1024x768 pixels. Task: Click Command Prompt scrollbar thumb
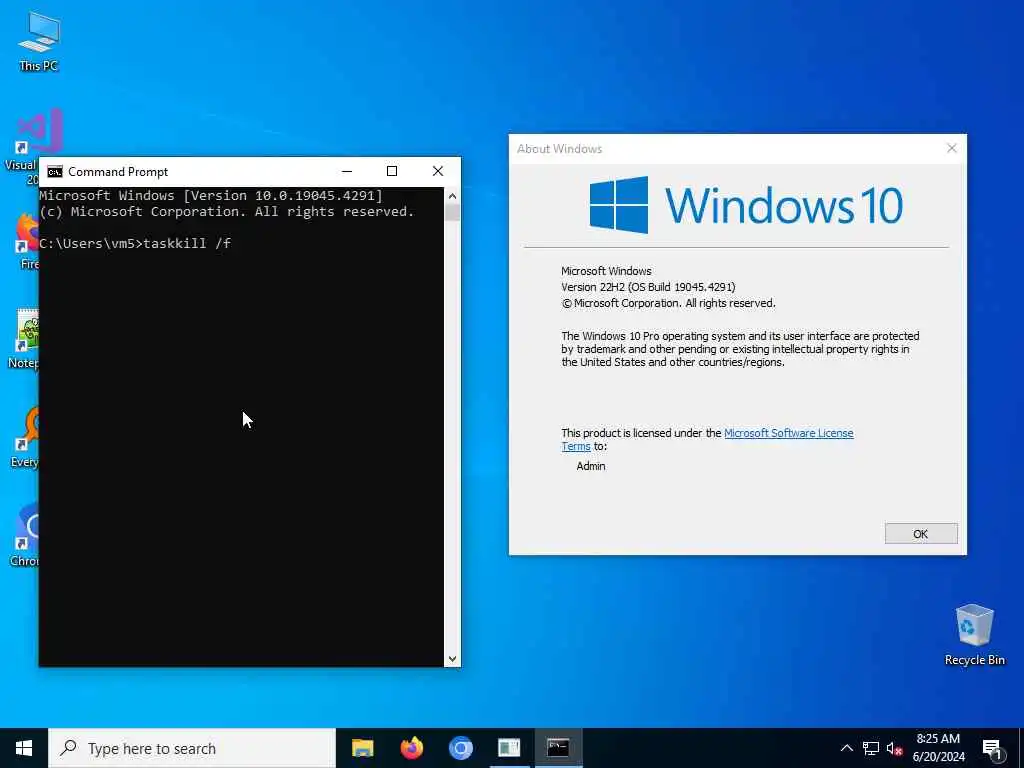coord(452,212)
